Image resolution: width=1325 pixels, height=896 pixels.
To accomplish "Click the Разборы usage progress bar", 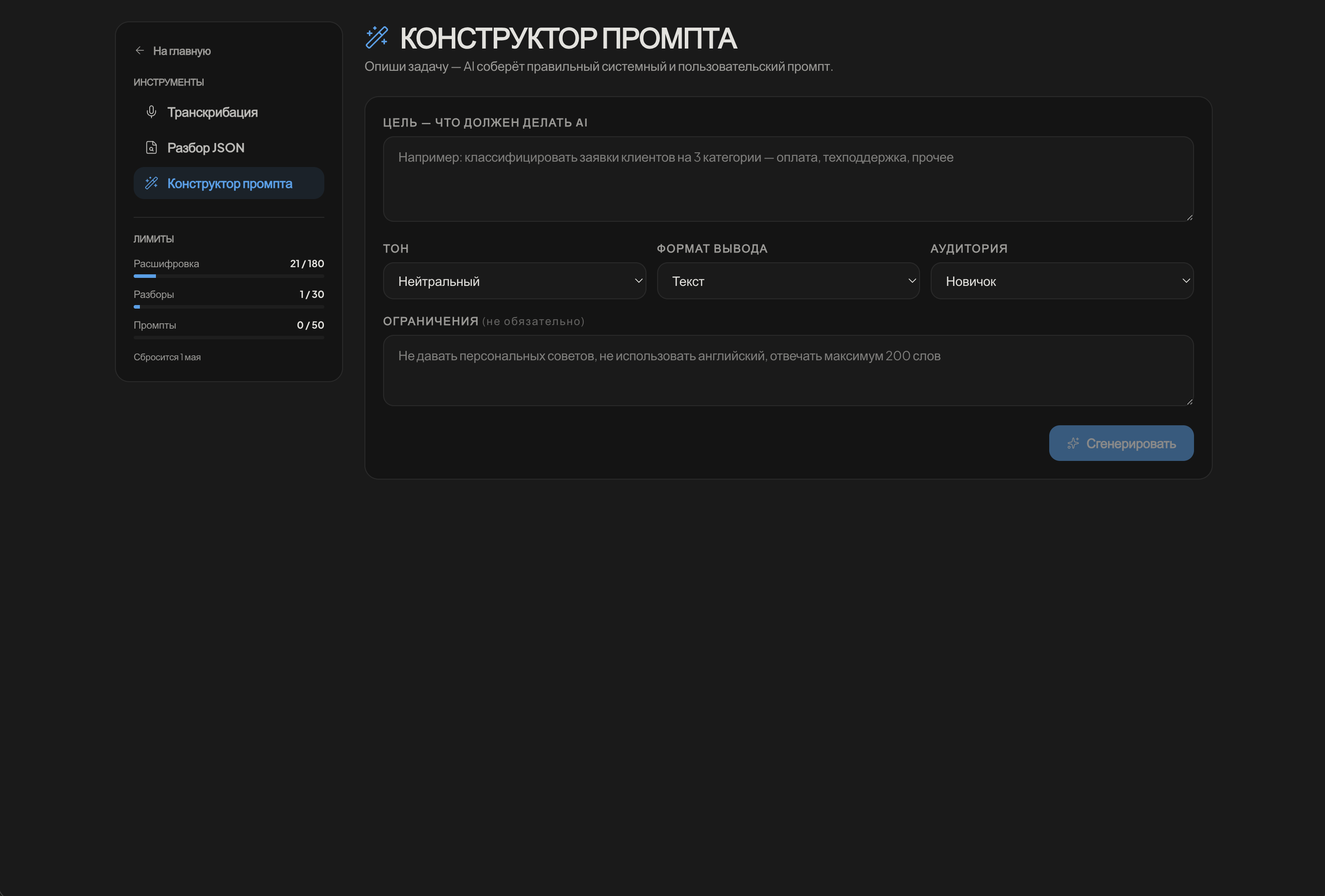I will [229, 307].
